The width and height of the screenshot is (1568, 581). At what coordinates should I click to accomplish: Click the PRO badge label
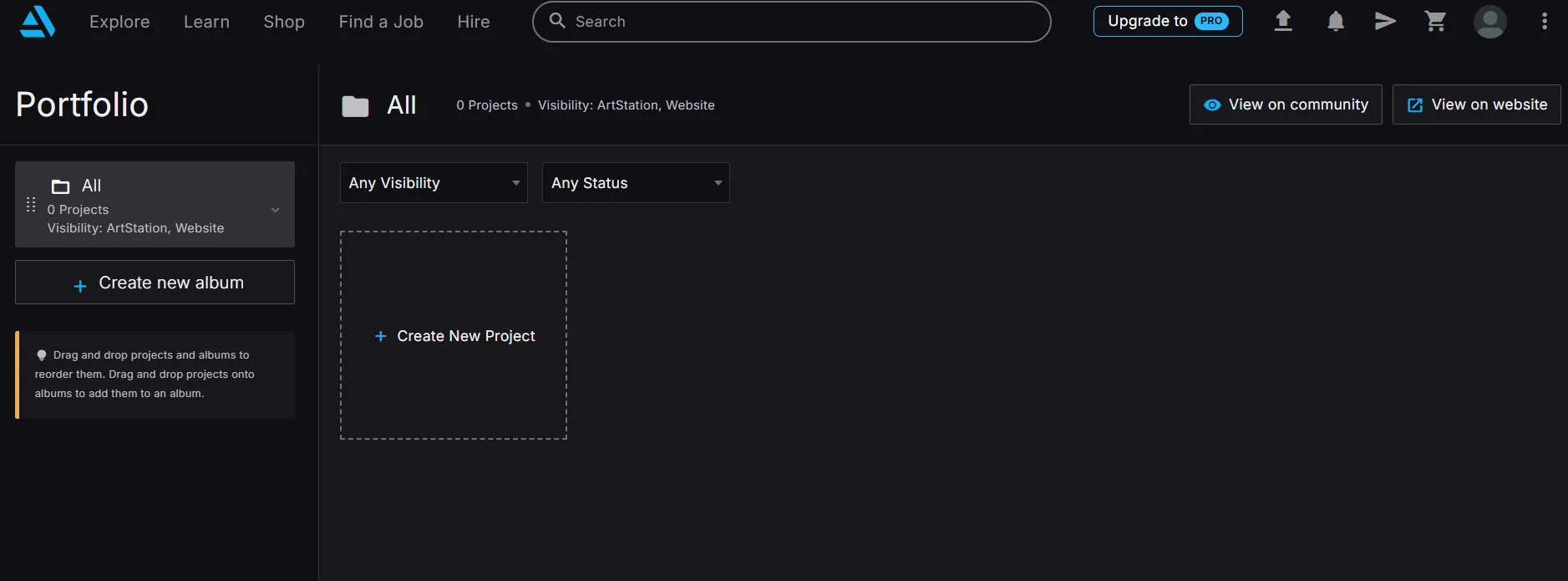click(x=1211, y=21)
